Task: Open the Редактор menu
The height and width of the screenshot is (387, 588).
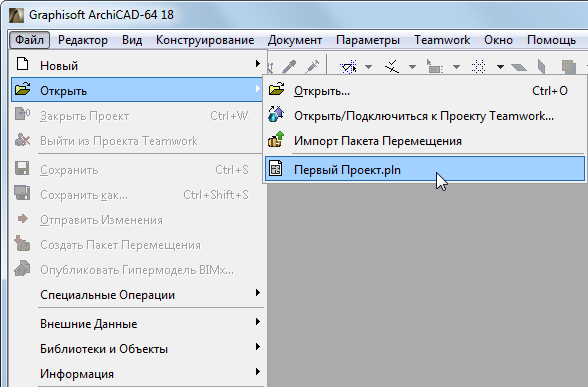Action: point(82,40)
